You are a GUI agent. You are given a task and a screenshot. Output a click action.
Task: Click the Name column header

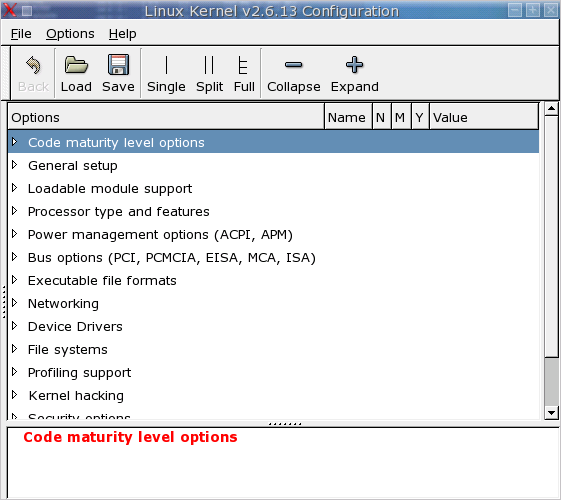point(348,117)
